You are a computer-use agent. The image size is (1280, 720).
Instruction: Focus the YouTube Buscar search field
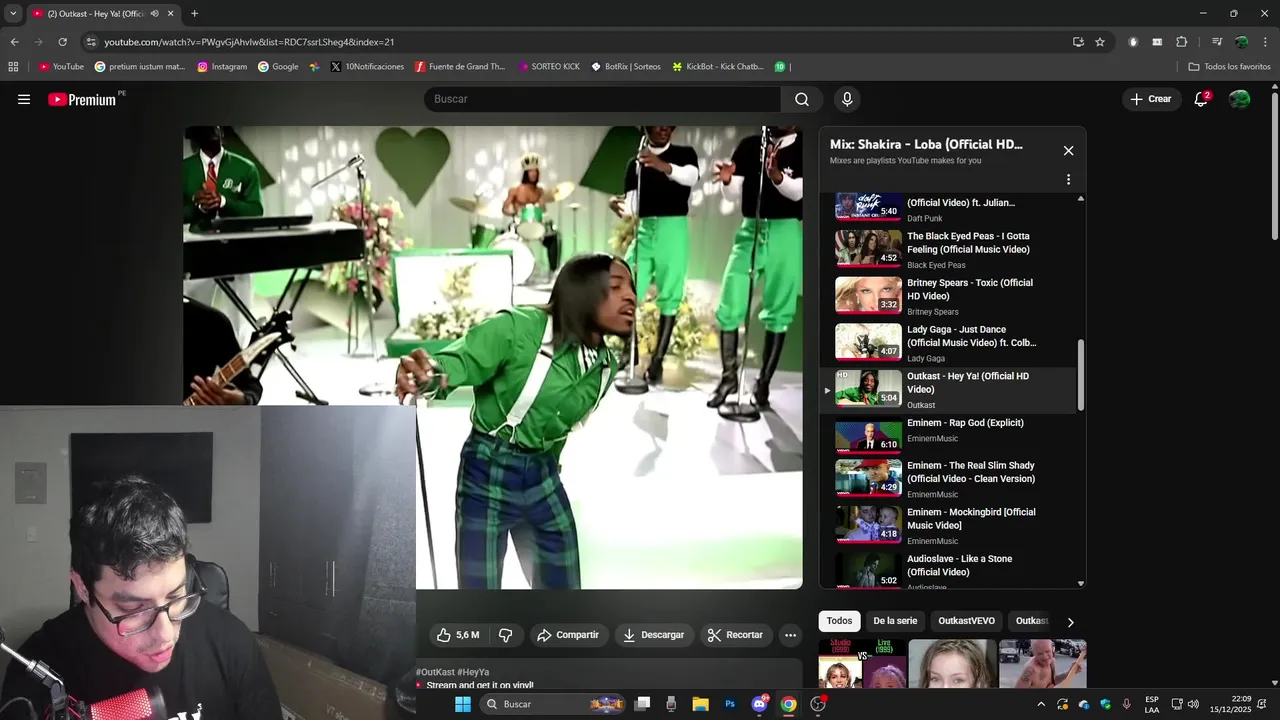pos(603,99)
